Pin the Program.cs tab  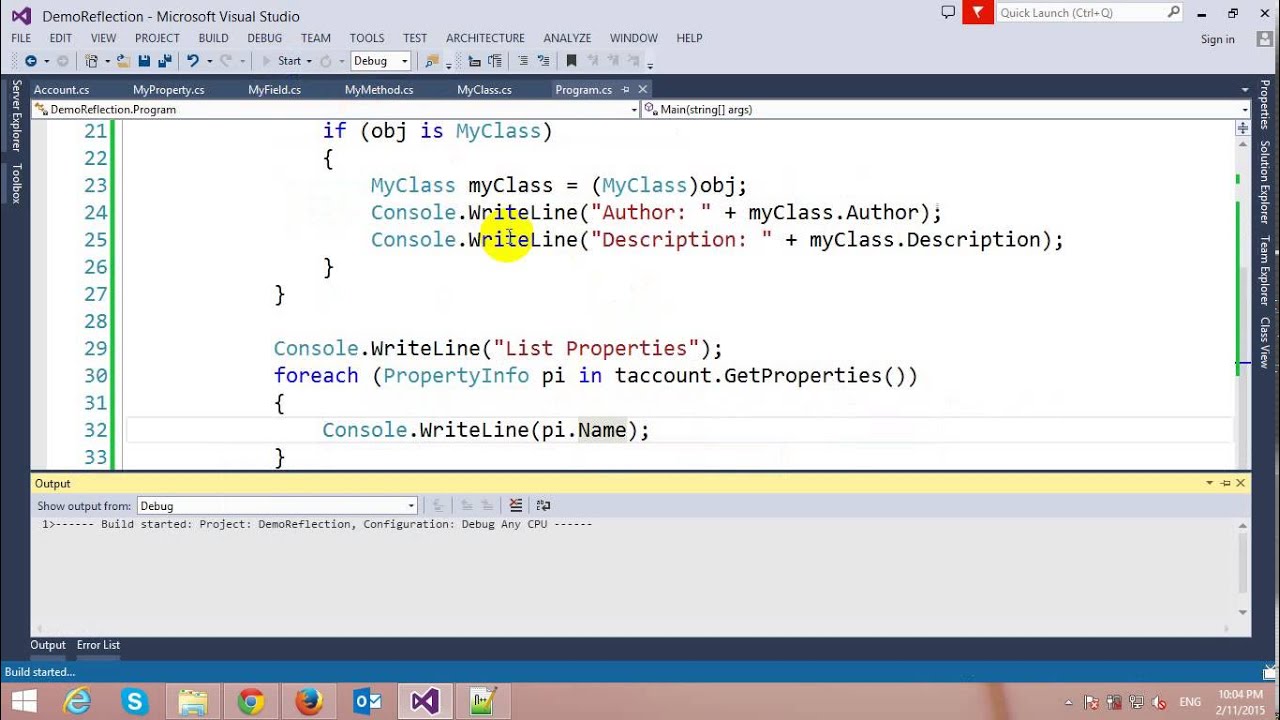coord(624,90)
